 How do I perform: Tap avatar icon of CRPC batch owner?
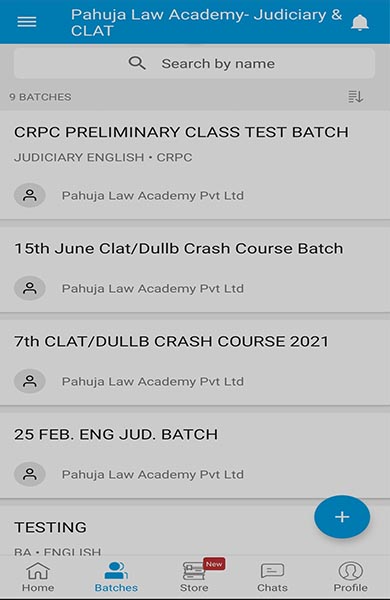[30, 196]
